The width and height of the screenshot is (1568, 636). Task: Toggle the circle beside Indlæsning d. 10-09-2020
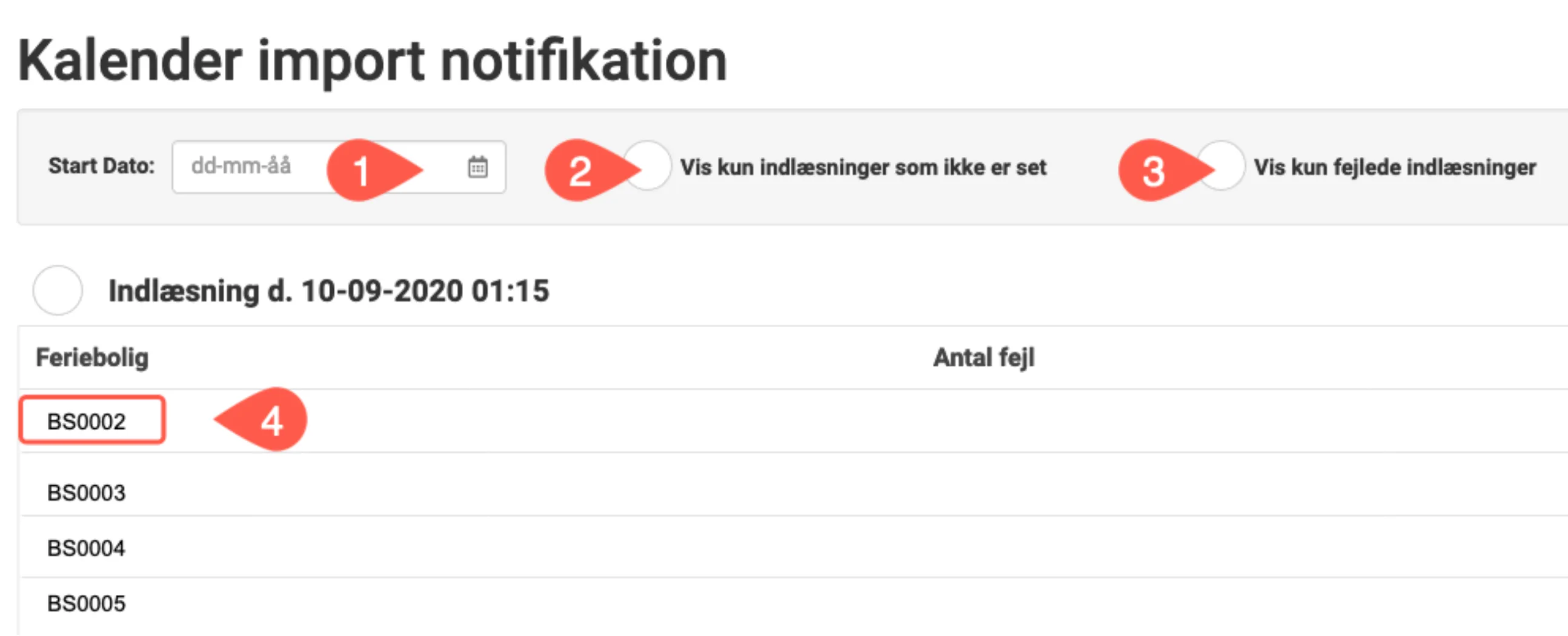click(56, 291)
